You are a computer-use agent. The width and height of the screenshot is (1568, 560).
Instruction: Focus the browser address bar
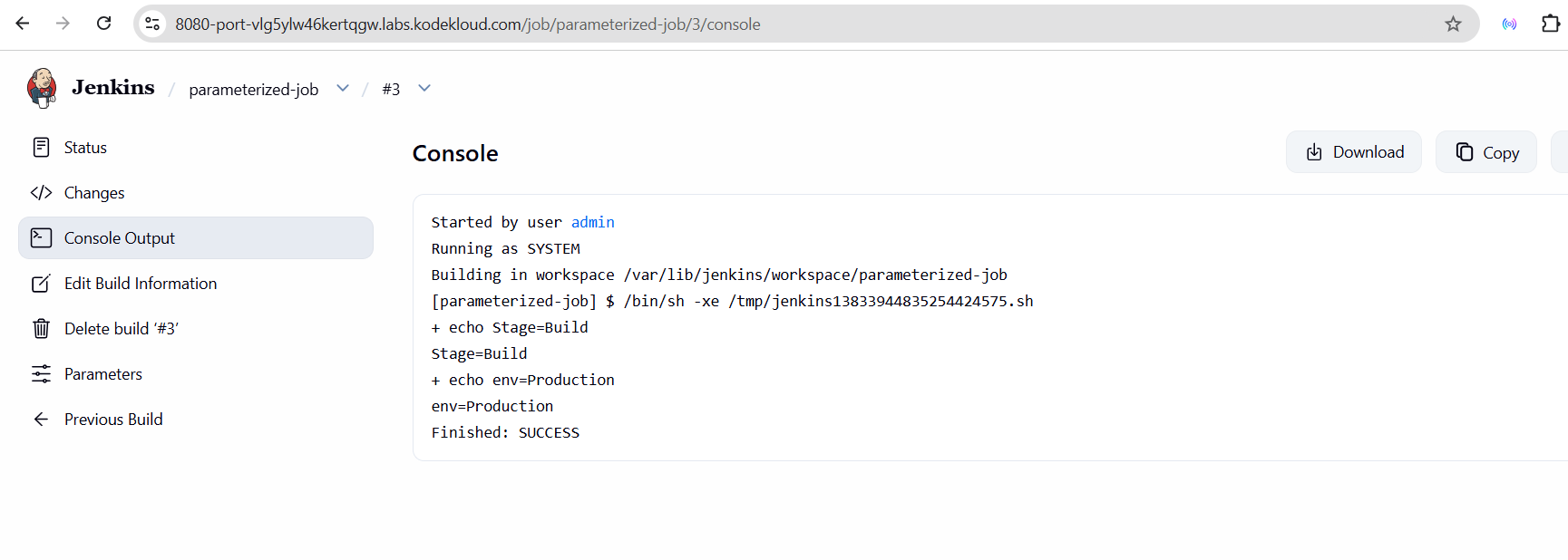click(635, 24)
